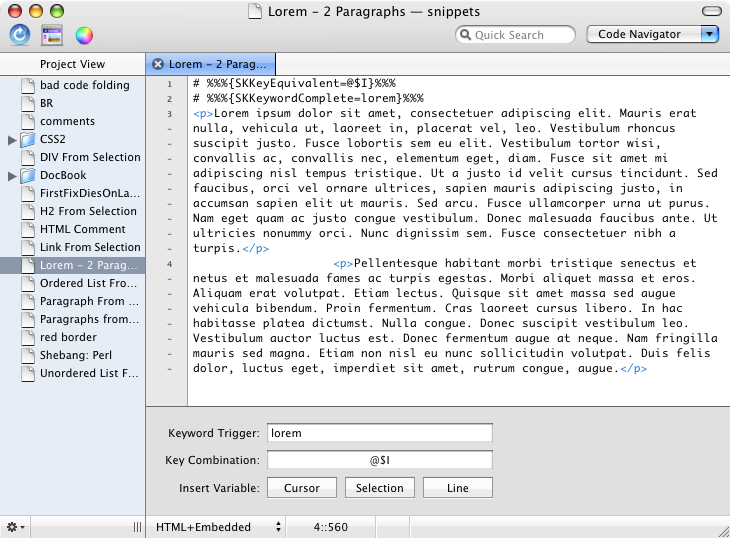Screen dimensions: 730x538
Task: Expand the CSS2 folder
Action: click(12, 140)
